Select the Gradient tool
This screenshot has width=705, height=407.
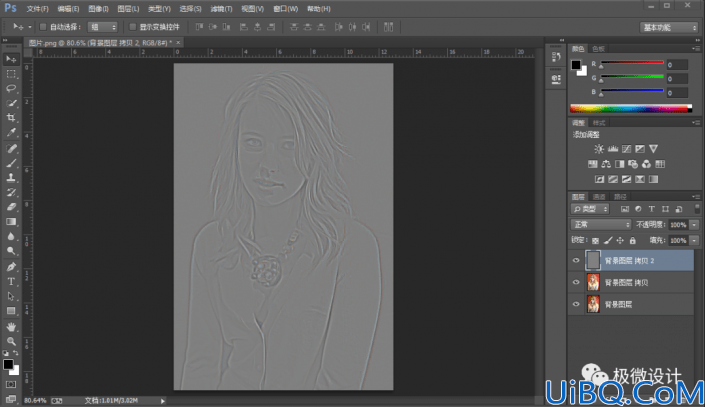click(11, 222)
